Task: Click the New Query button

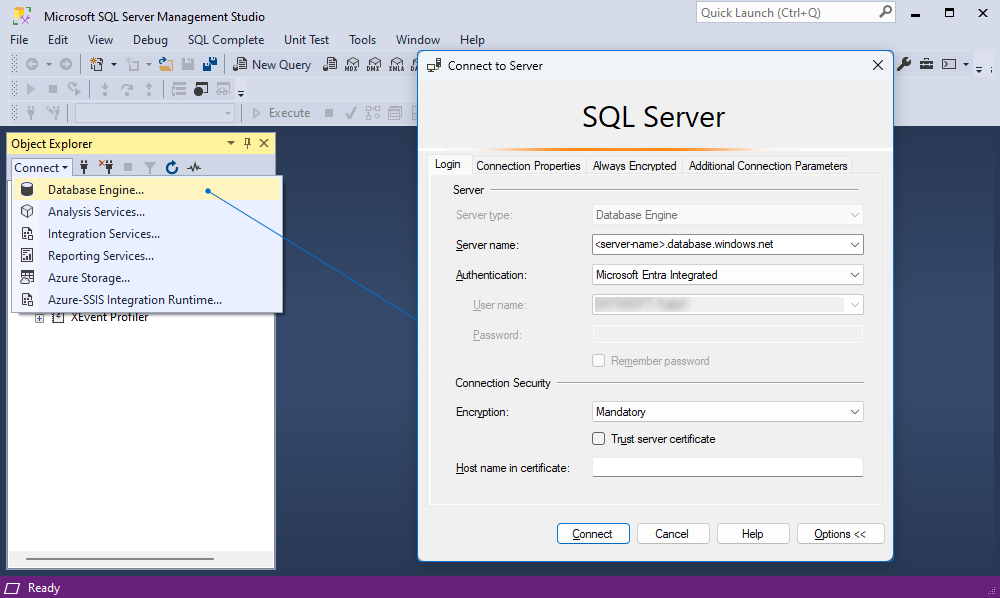Action: pyautogui.click(x=272, y=64)
